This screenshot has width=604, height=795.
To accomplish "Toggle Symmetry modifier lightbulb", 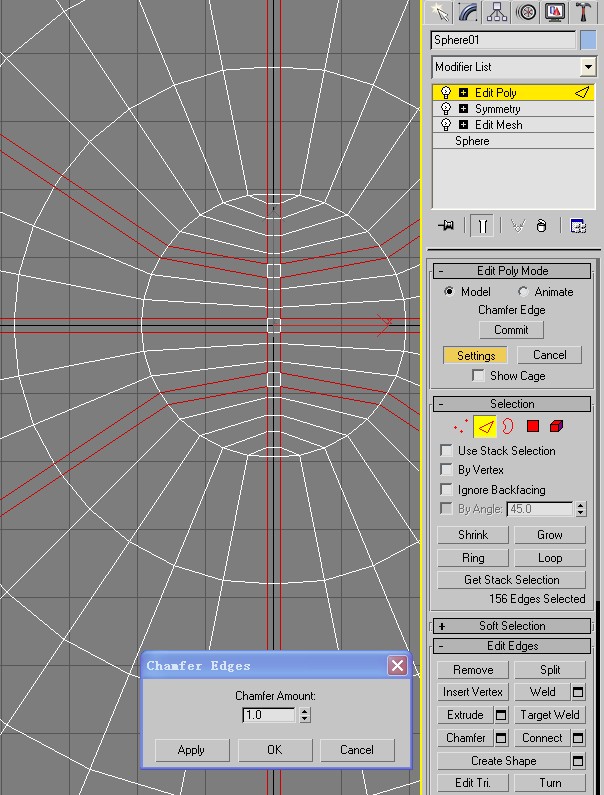I will click(446, 109).
